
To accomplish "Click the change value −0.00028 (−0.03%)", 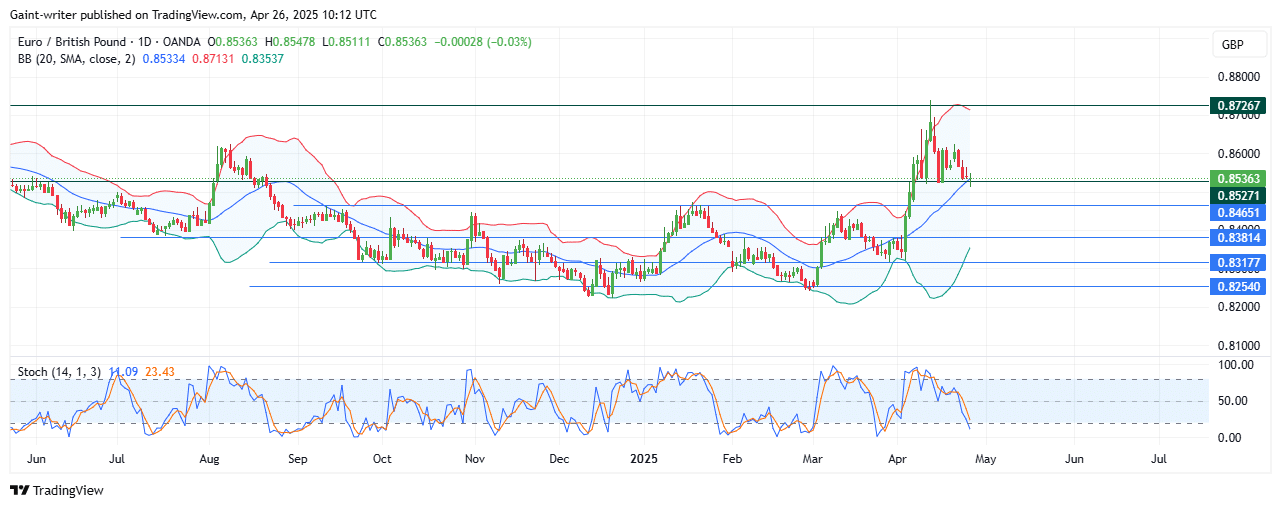I will point(482,42).
